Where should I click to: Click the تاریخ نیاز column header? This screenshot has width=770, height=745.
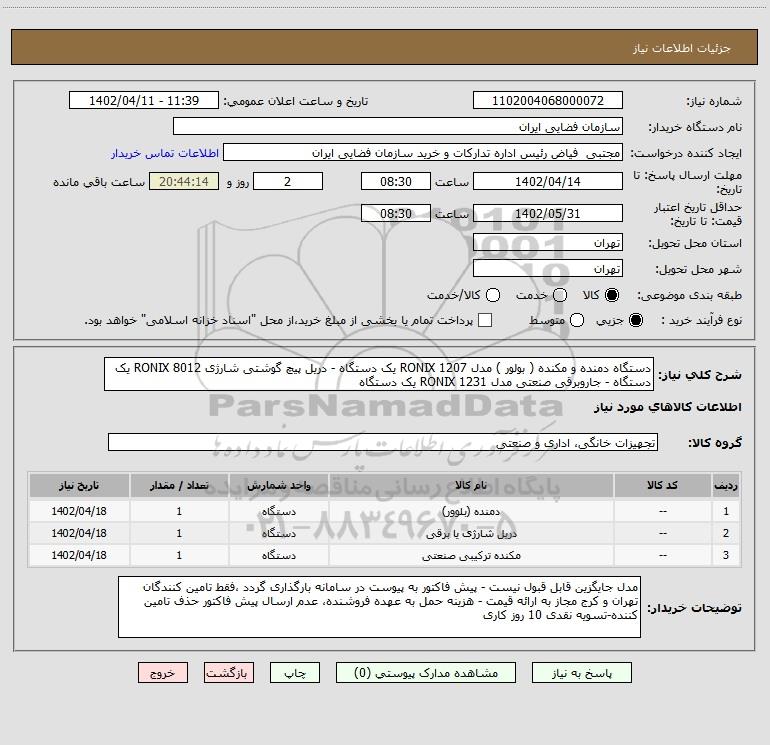coord(79,485)
